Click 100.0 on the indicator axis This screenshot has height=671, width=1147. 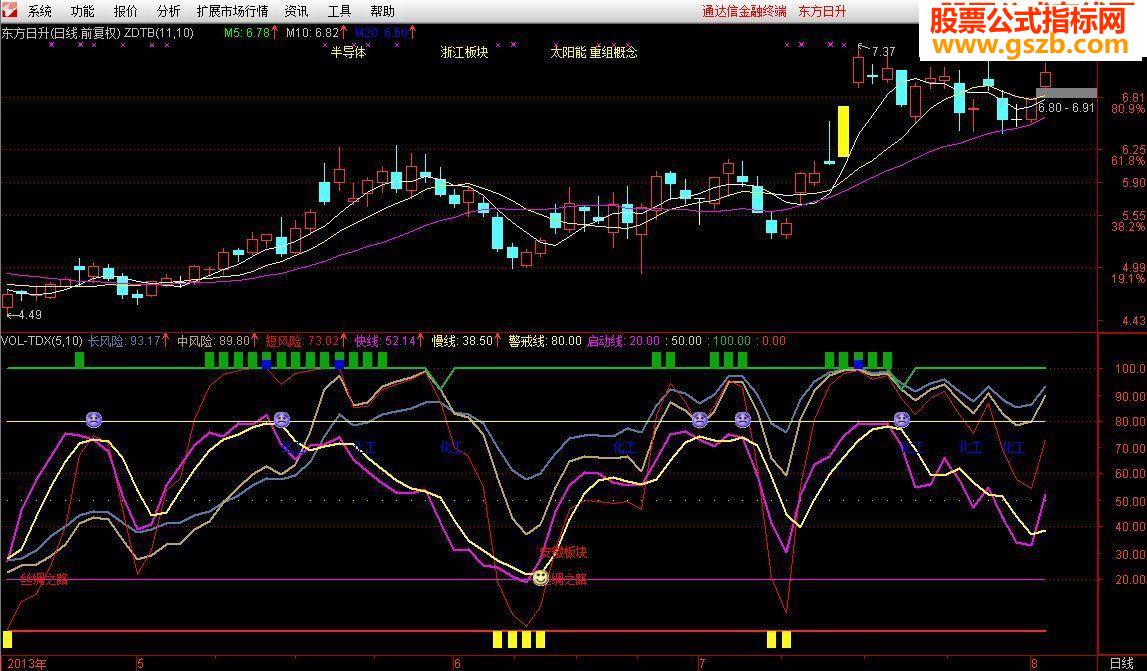click(x=1130, y=368)
